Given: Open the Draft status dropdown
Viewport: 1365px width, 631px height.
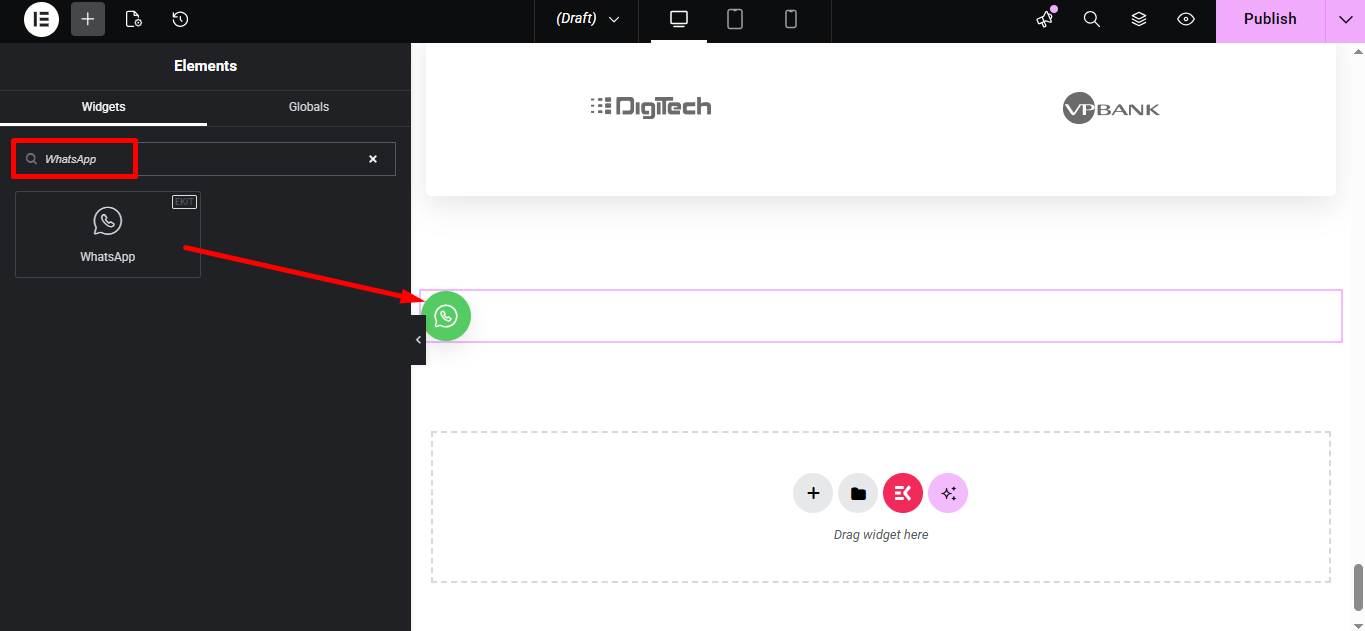Looking at the screenshot, I should coord(586,19).
